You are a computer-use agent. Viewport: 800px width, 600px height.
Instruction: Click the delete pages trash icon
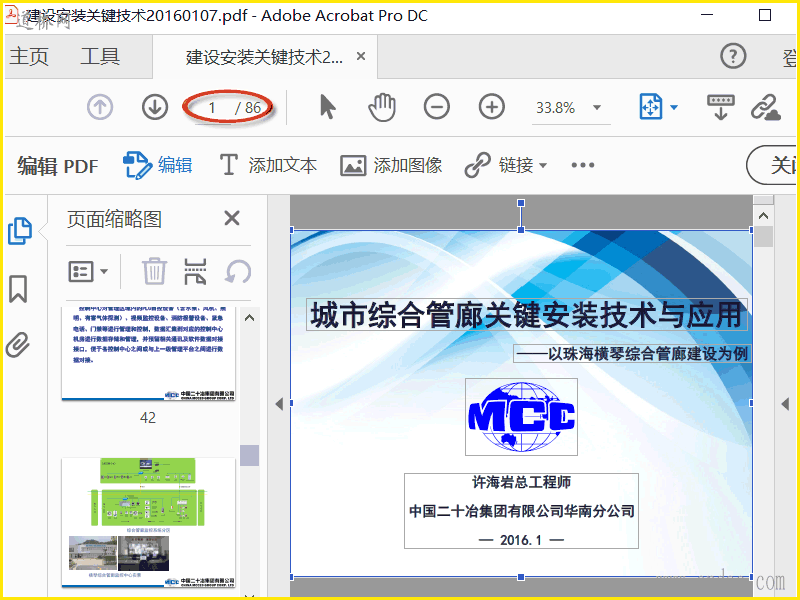(x=154, y=271)
